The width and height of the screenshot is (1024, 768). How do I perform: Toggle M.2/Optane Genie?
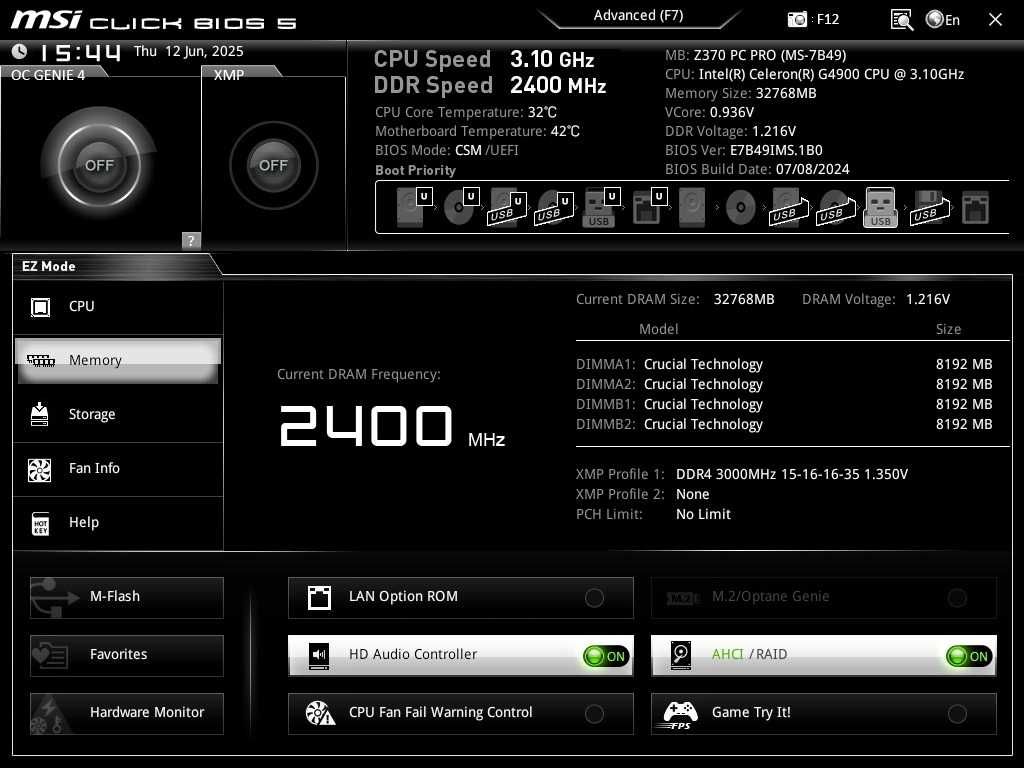click(x=824, y=597)
